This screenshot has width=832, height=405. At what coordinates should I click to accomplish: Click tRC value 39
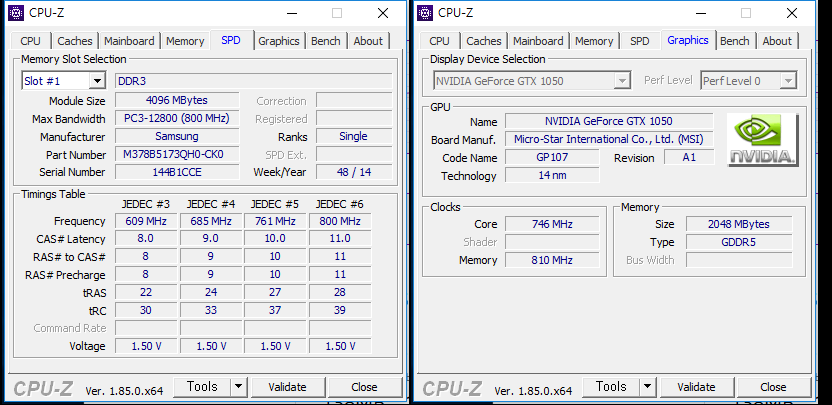340,310
